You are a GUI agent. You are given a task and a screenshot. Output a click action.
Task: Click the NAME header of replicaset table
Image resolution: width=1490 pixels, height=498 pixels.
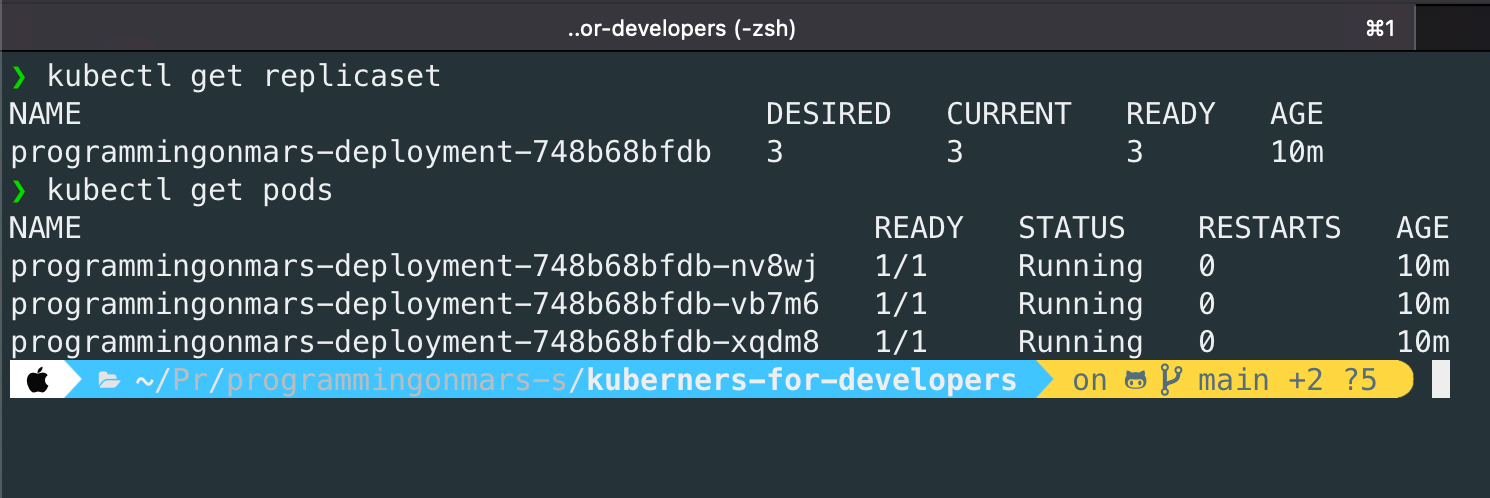pos(45,114)
